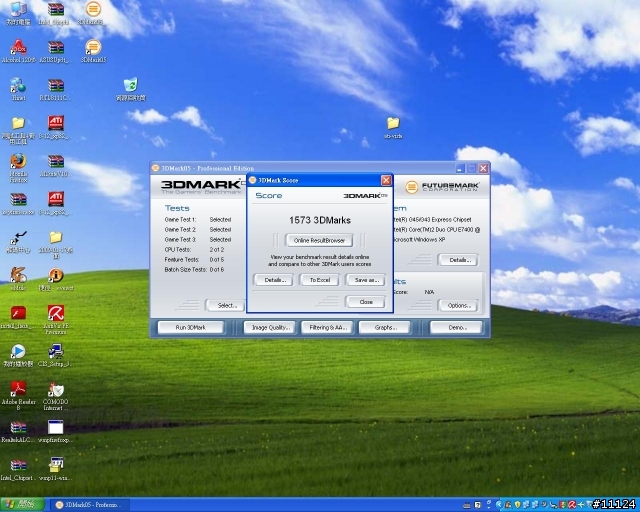
Task: Open the Everest info shortcut icon
Action: (56, 279)
